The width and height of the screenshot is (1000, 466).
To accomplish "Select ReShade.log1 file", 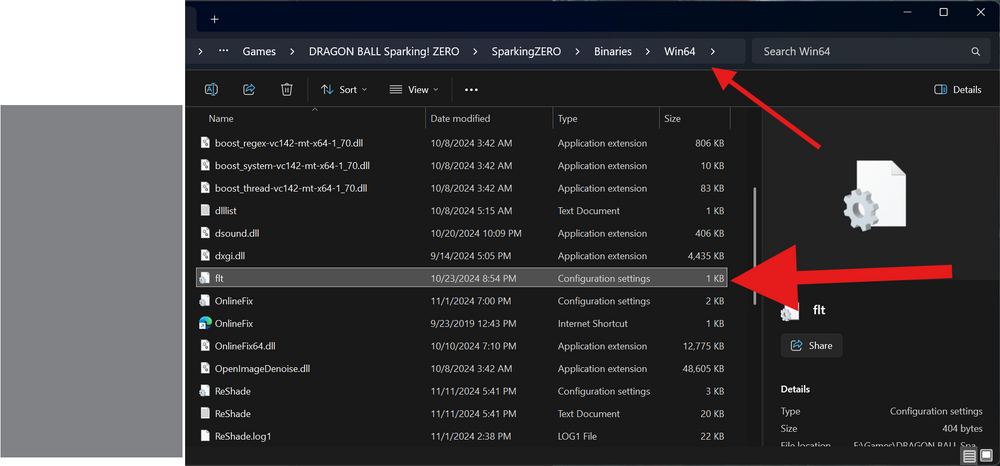I will (x=462, y=436).
